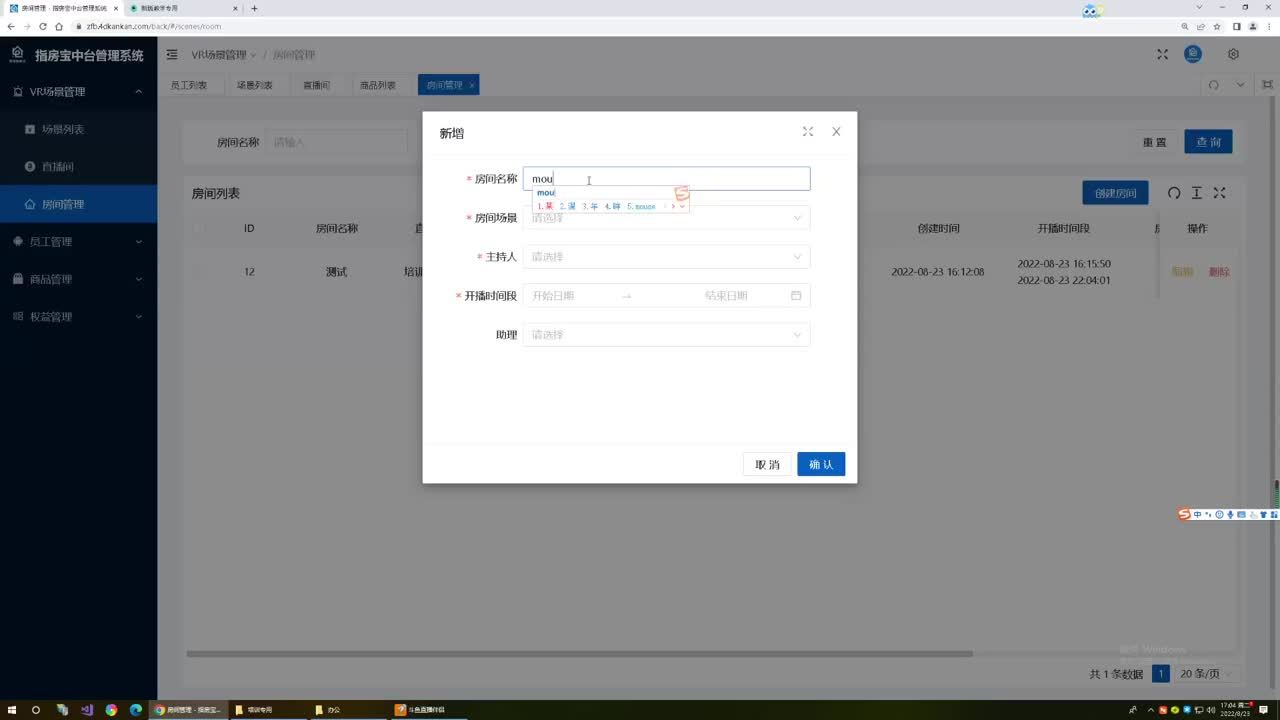Collapse sidebar with the hamburger menu icon
The height and width of the screenshot is (720, 1280).
[x=172, y=55]
